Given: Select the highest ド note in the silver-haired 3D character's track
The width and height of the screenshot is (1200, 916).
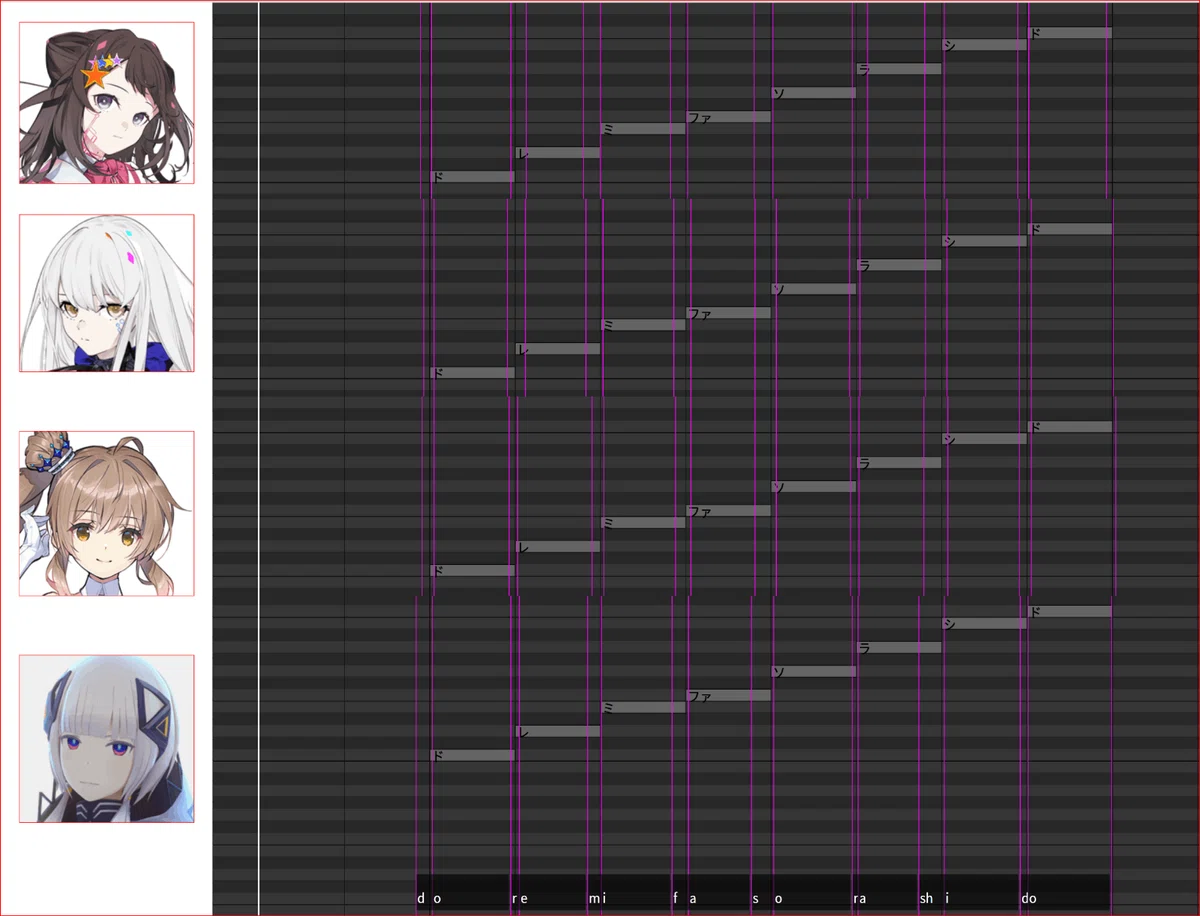Looking at the screenshot, I should tap(1070, 612).
